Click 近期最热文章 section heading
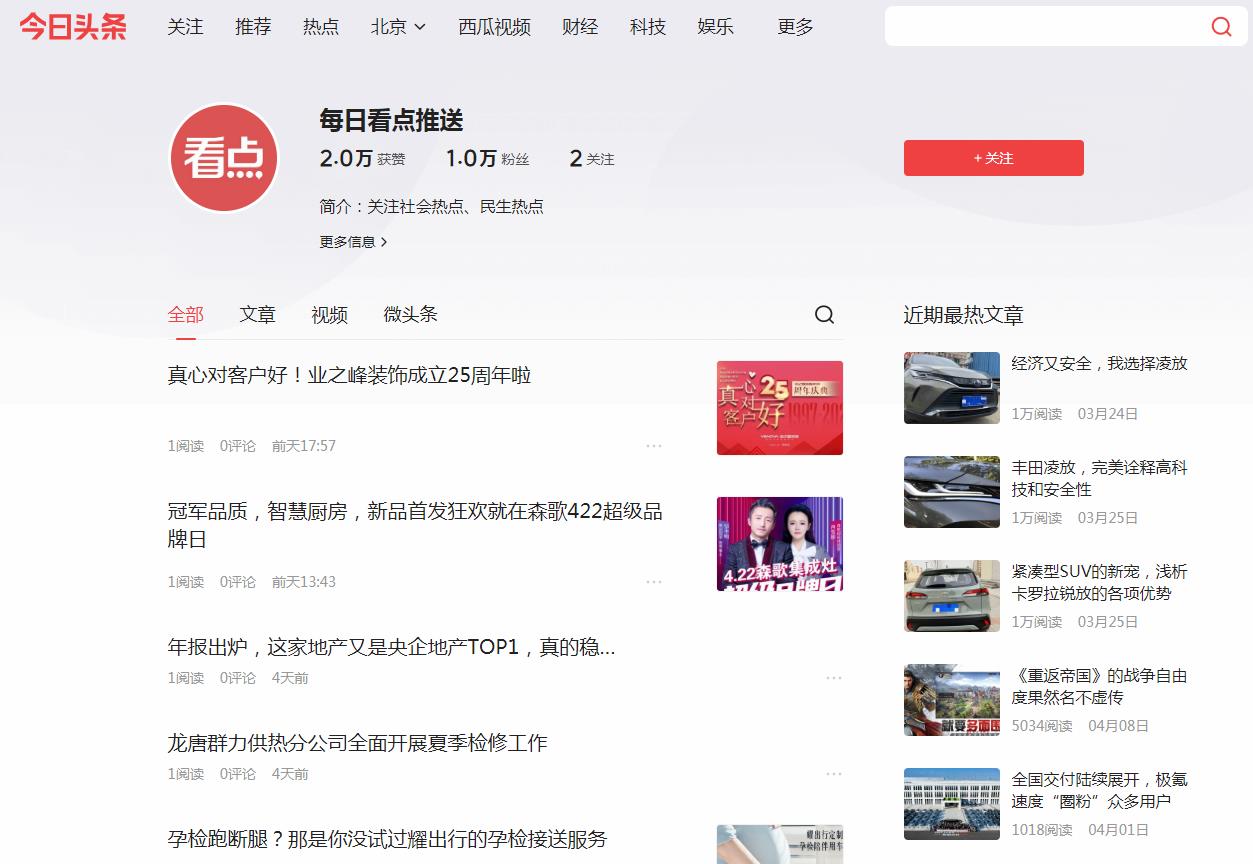This screenshot has height=864, width=1253. tap(964, 315)
